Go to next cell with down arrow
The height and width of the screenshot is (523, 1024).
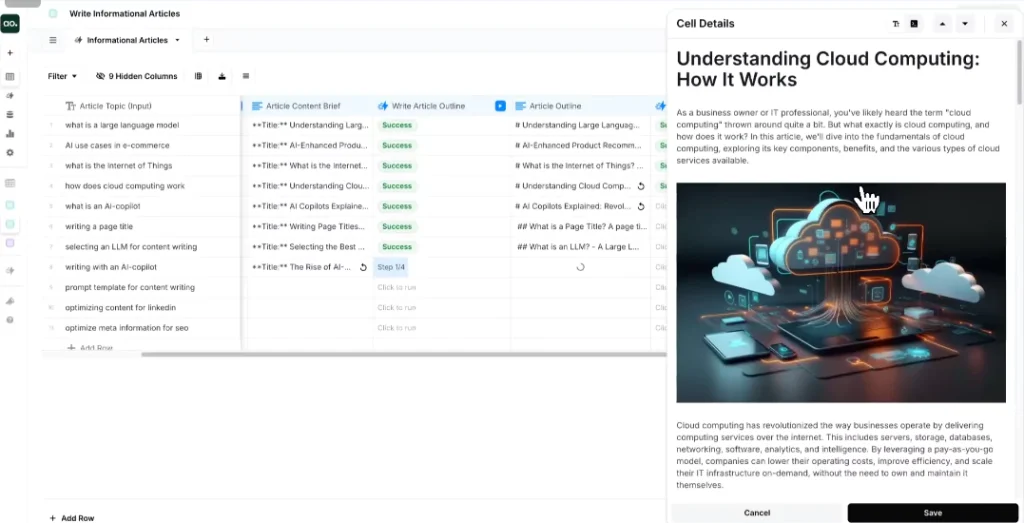point(965,24)
